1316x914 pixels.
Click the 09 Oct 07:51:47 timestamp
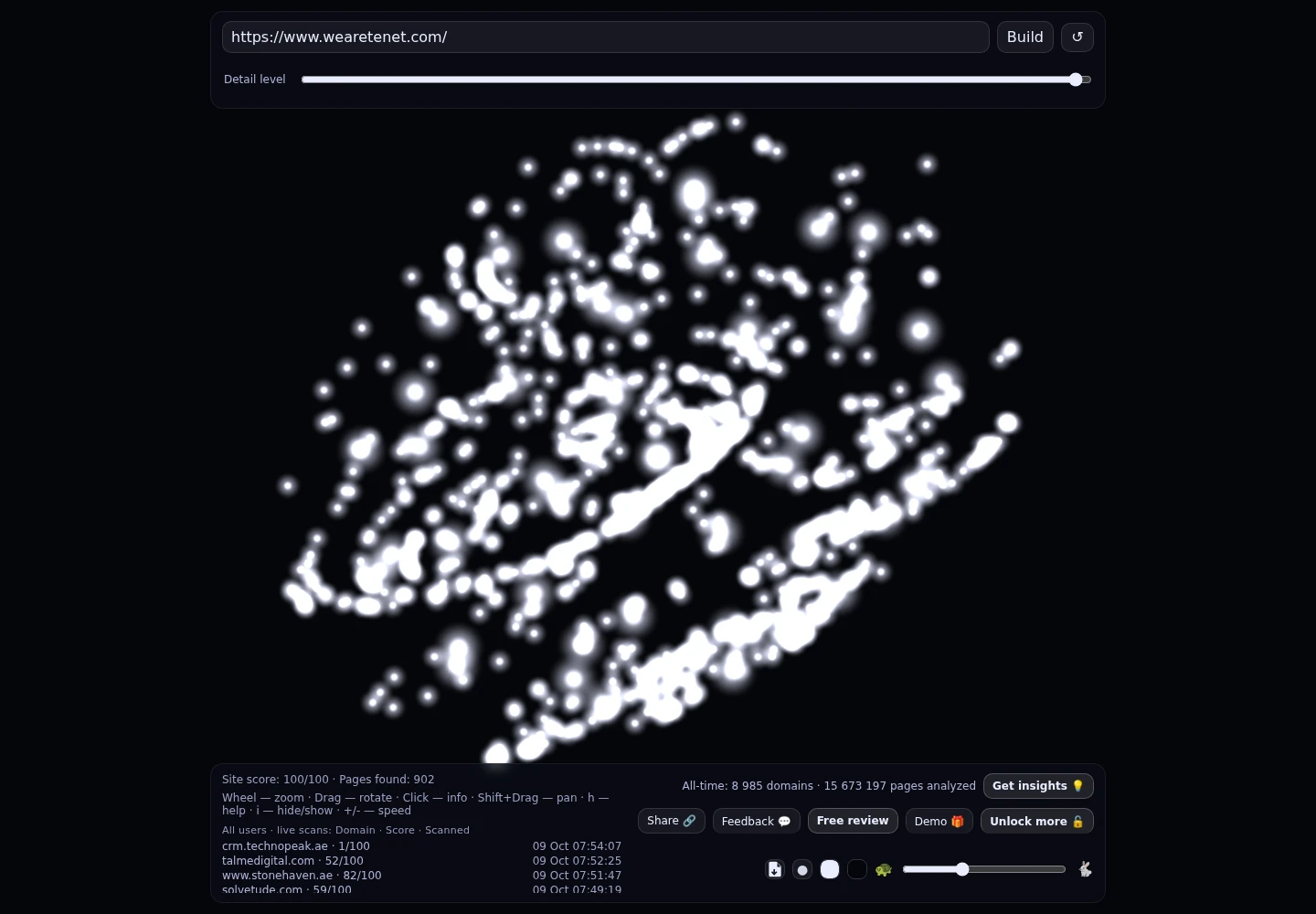(577, 876)
